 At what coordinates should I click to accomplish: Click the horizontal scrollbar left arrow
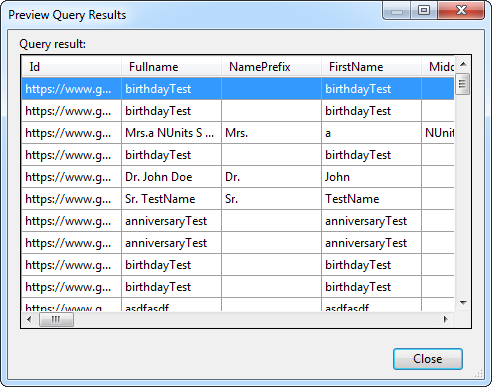point(29,319)
